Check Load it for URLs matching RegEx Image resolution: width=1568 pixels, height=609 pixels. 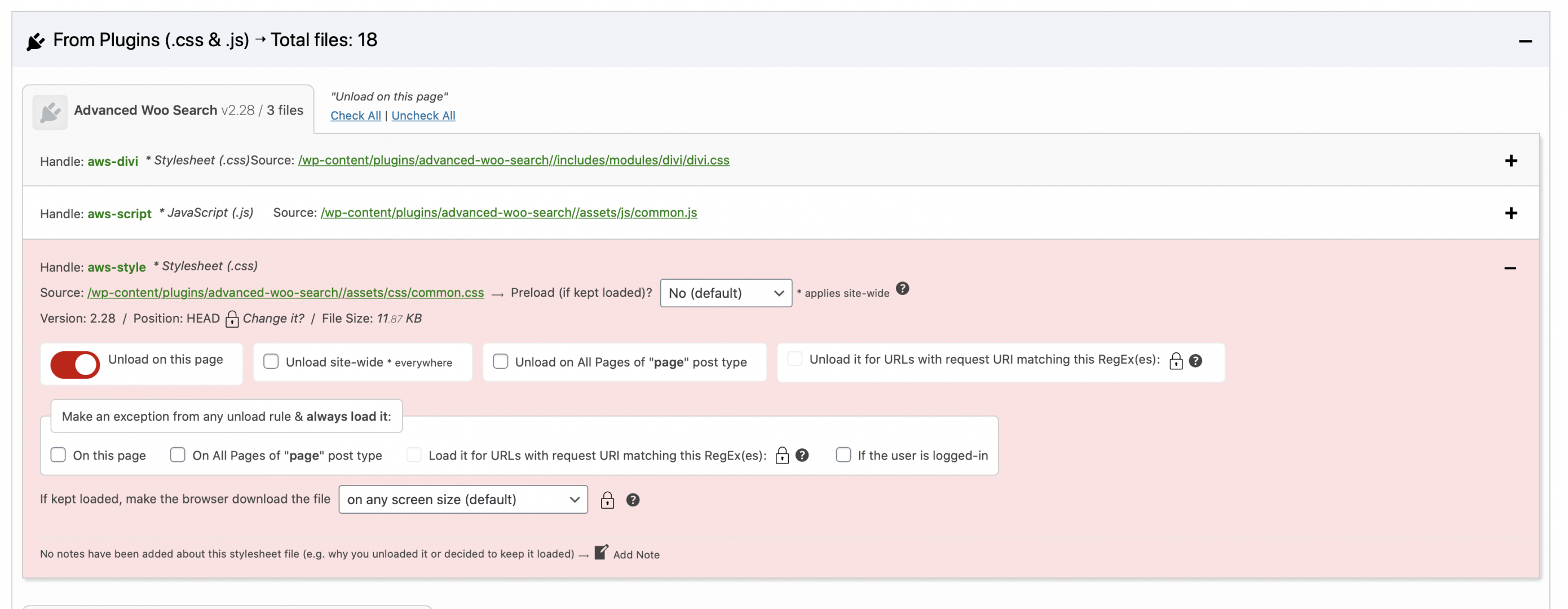tap(413, 455)
